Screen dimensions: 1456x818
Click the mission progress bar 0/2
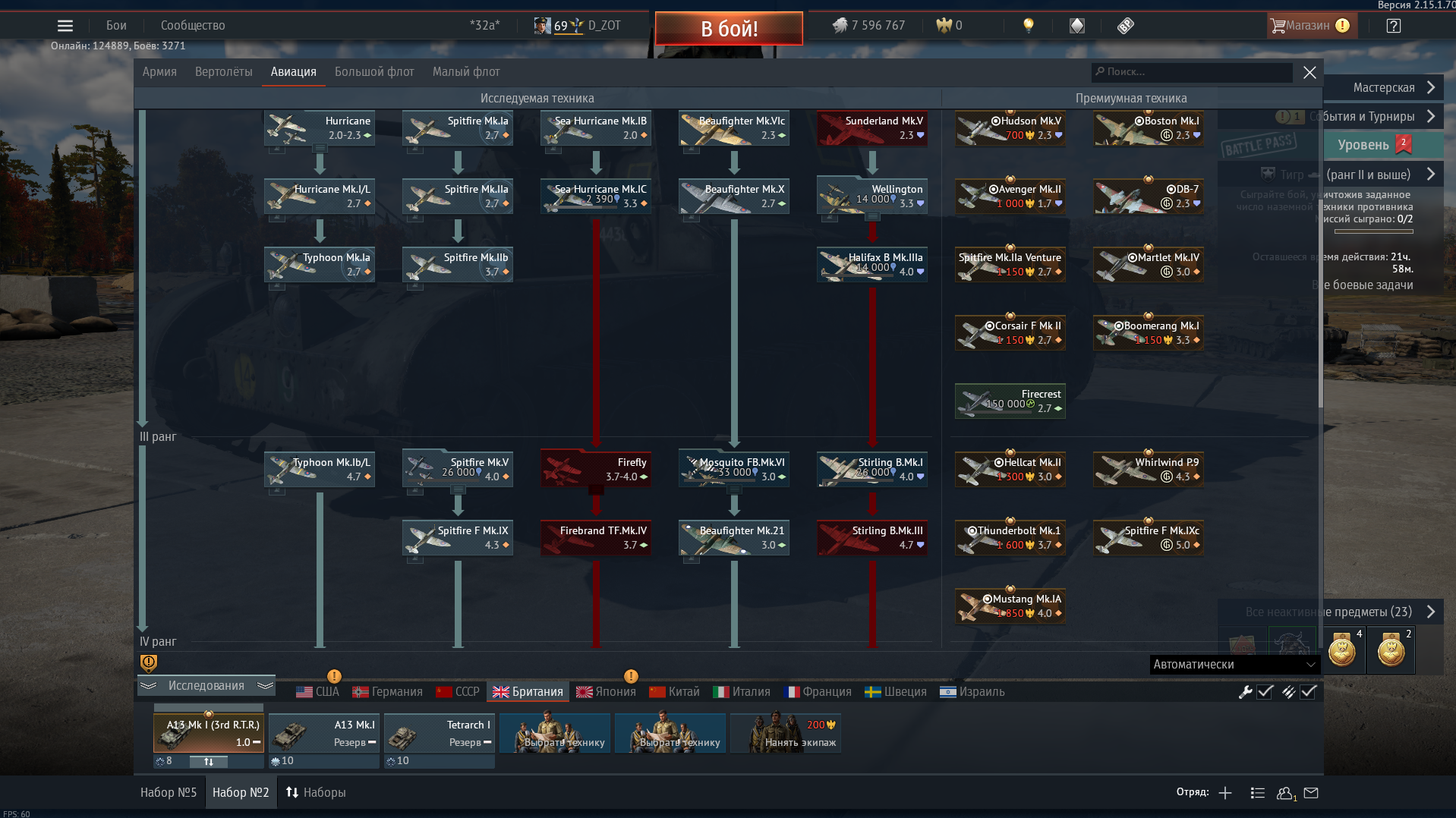[x=1374, y=231]
